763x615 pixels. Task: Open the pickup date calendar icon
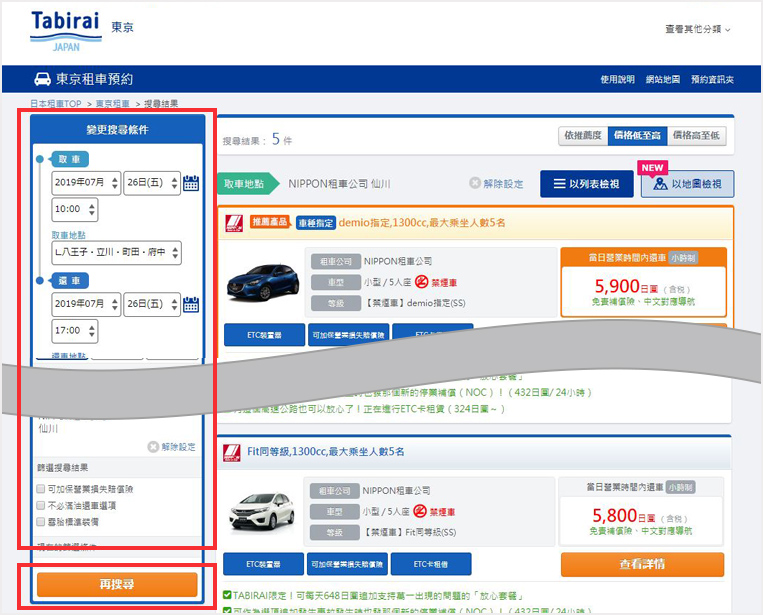[191, 183]
